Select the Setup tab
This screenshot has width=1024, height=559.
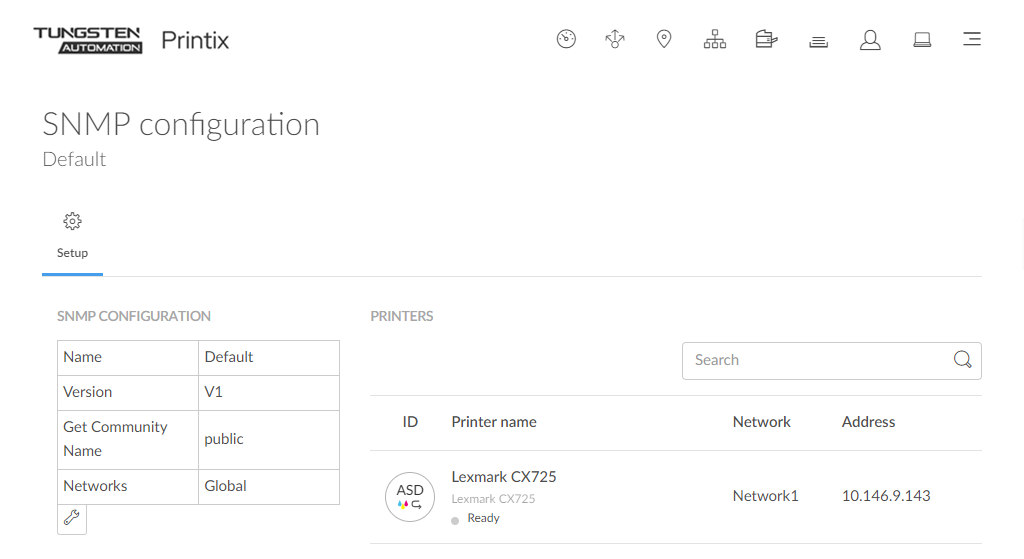point(72,253)
